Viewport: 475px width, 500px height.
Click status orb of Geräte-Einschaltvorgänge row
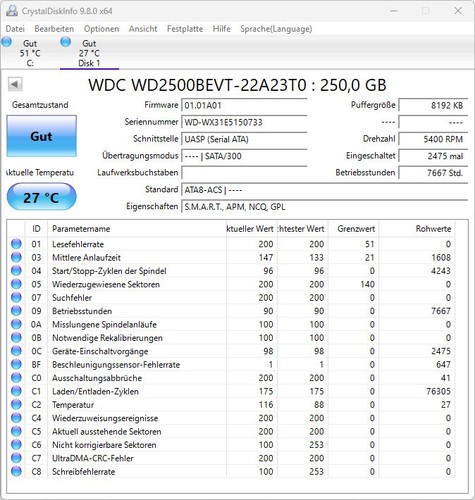[x=16, y=351]
